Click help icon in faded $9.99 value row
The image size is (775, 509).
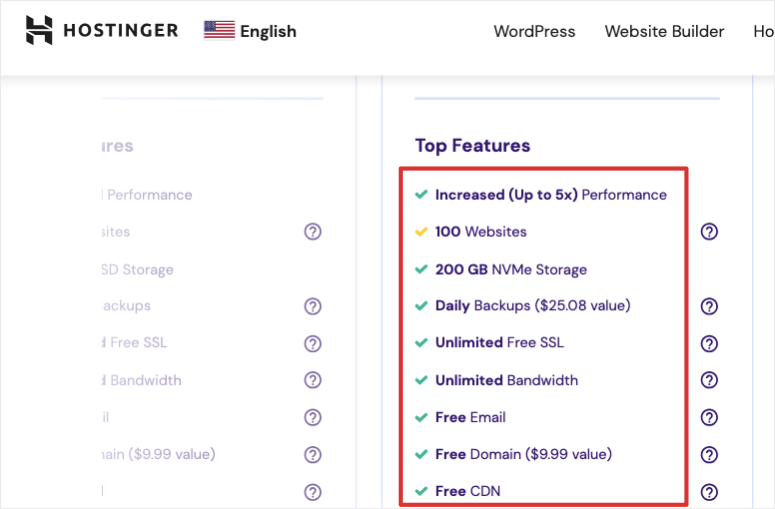313,455
